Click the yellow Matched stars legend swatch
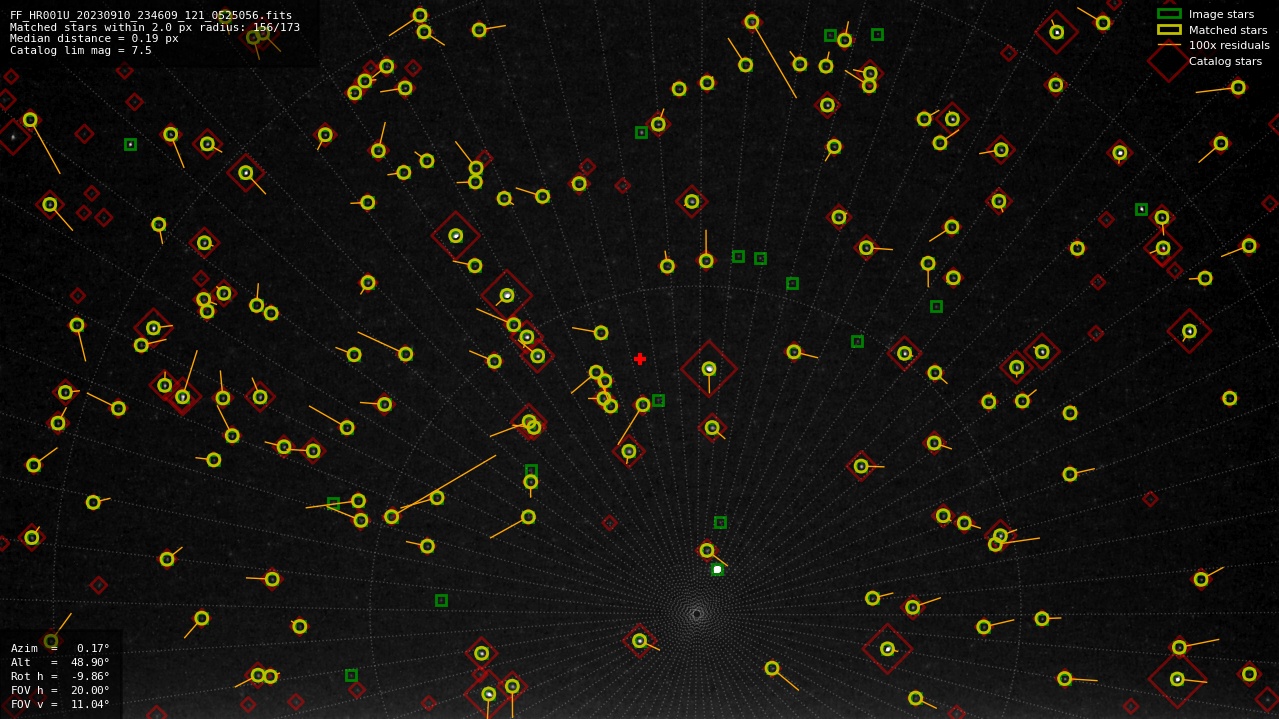 1169,30
